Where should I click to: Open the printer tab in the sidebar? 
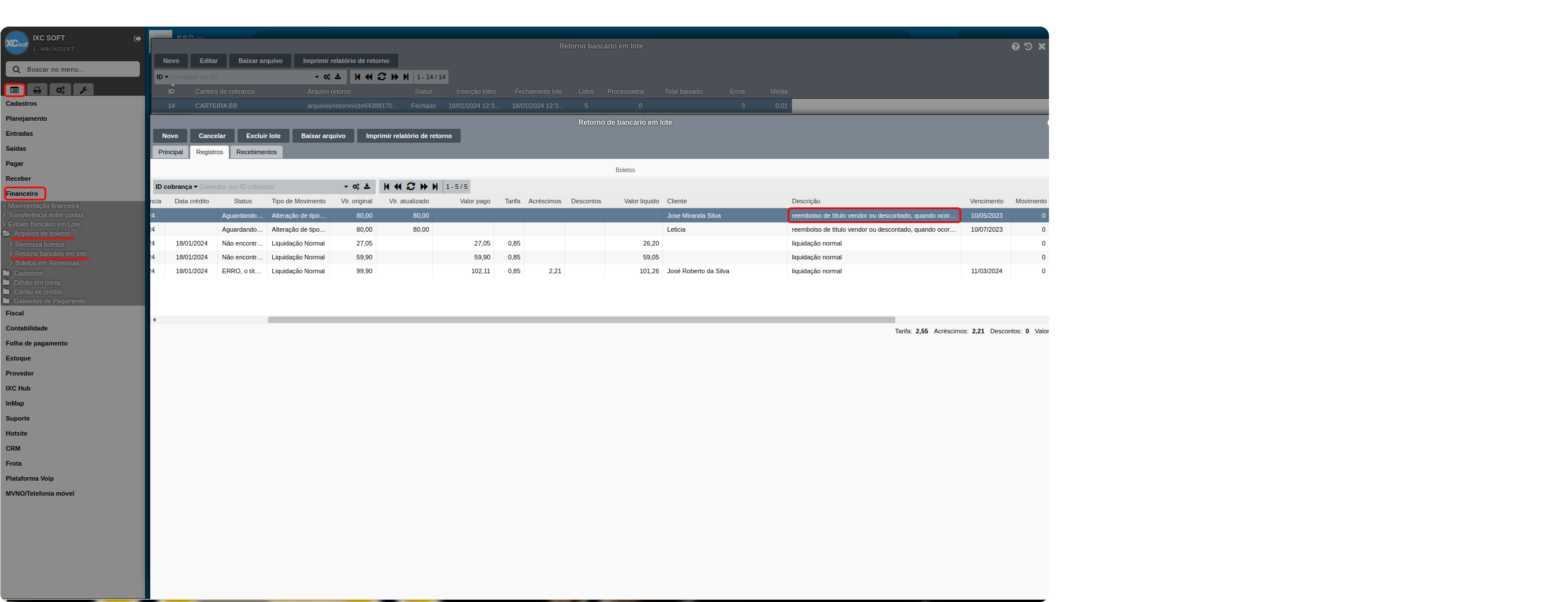pos(37,90)
